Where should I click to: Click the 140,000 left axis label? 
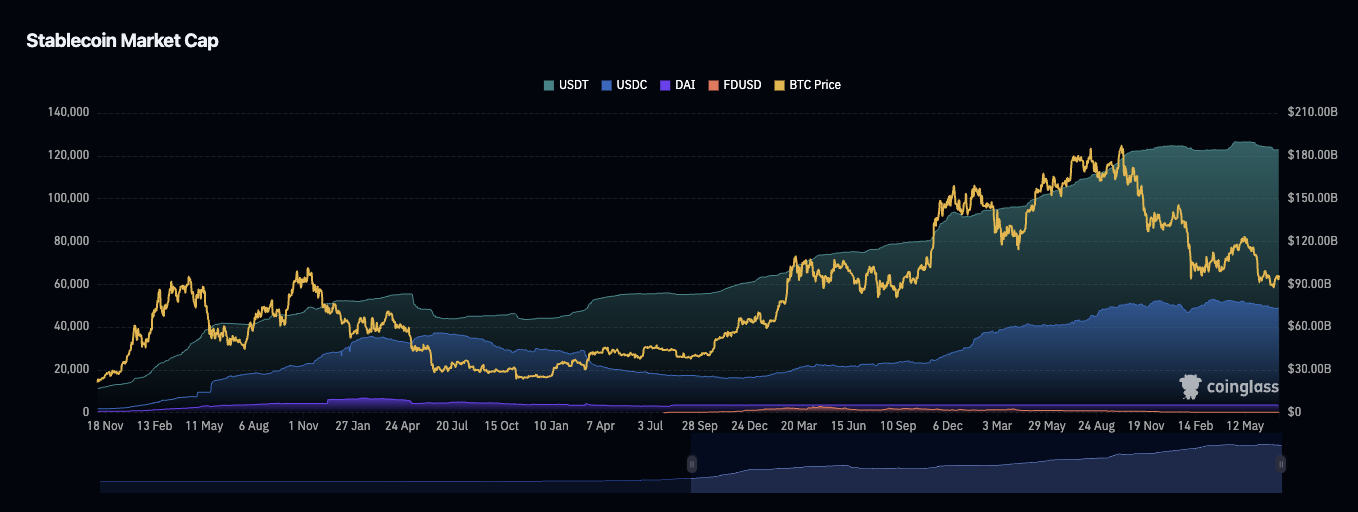pyautogui.click(x=68, y=112)
